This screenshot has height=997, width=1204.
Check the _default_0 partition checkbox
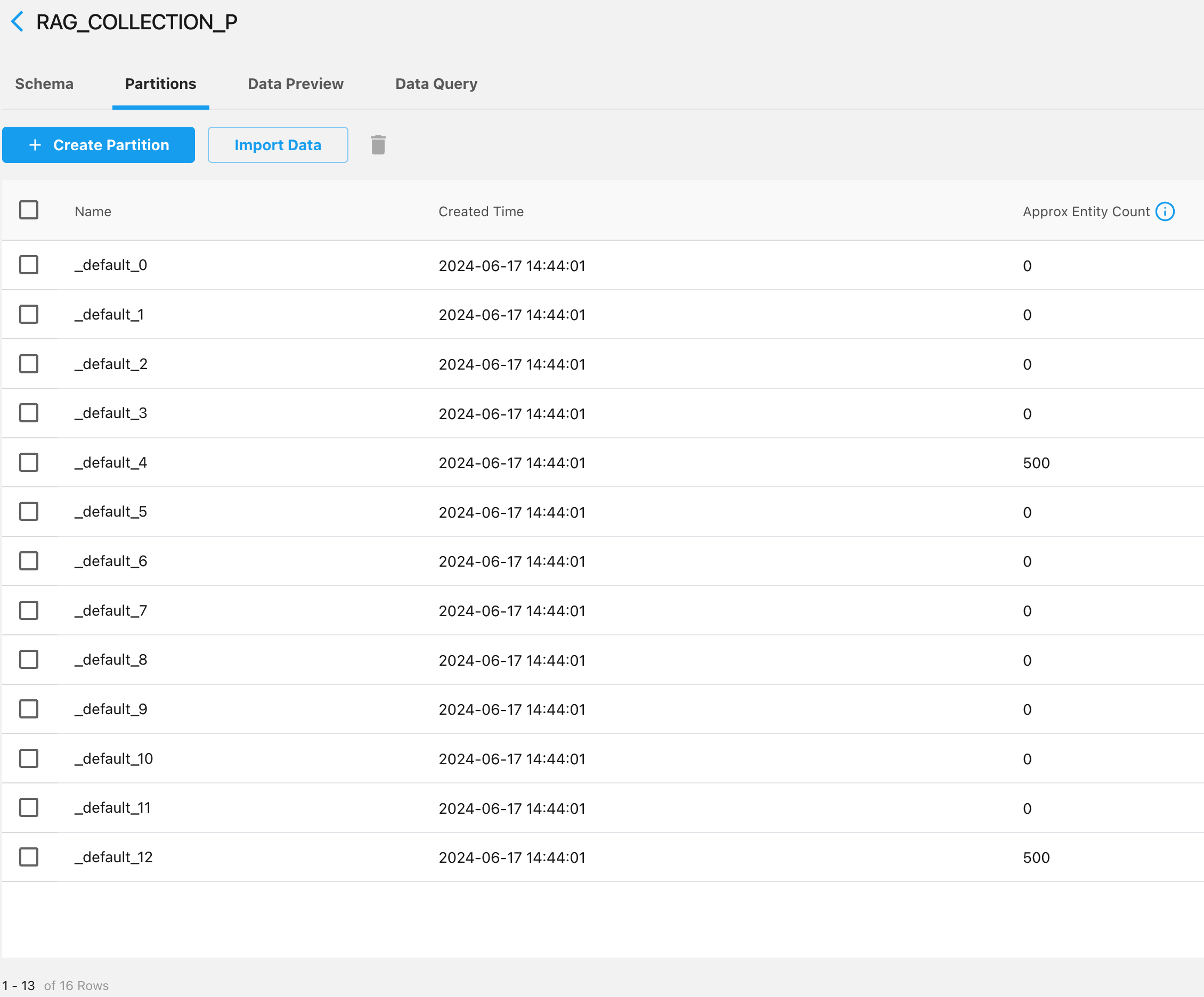coord(29,265)
